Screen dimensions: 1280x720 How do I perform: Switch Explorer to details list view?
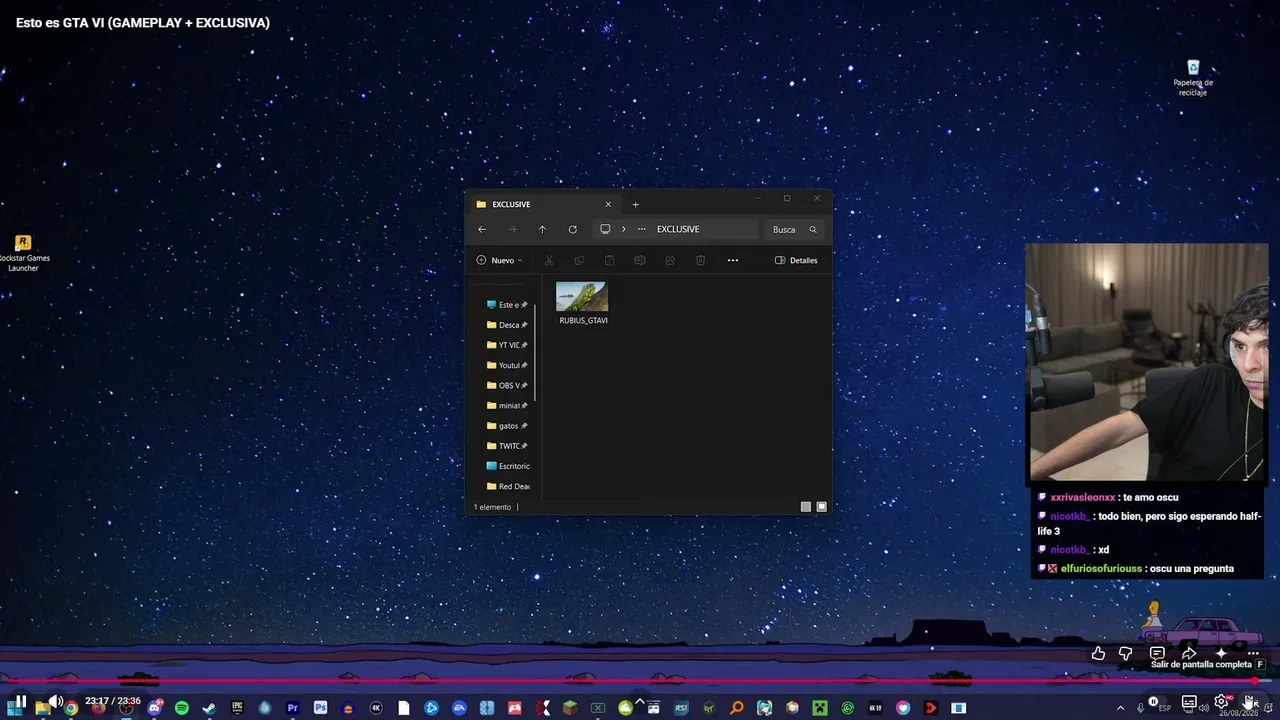(x=806, y=507)
